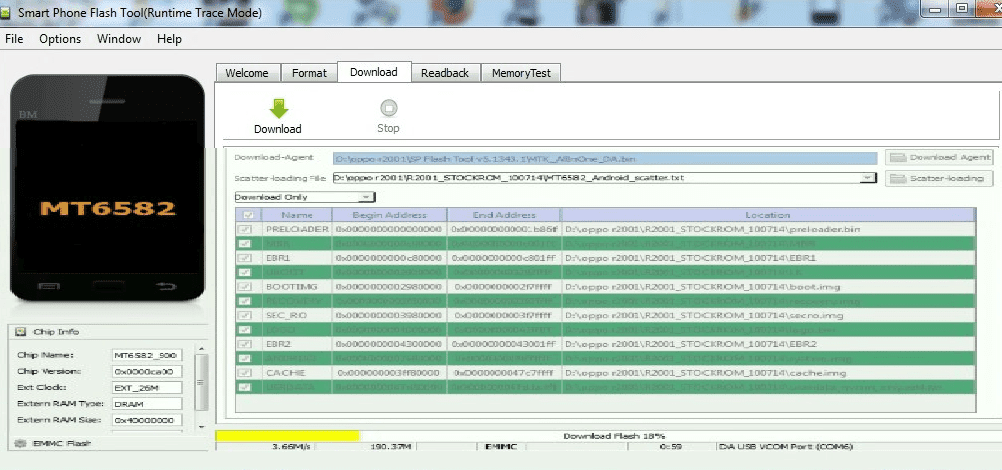Click the End Address column header
This screenshot has width=1002, height=470.
pyautogui.click(x=504, y=215)
